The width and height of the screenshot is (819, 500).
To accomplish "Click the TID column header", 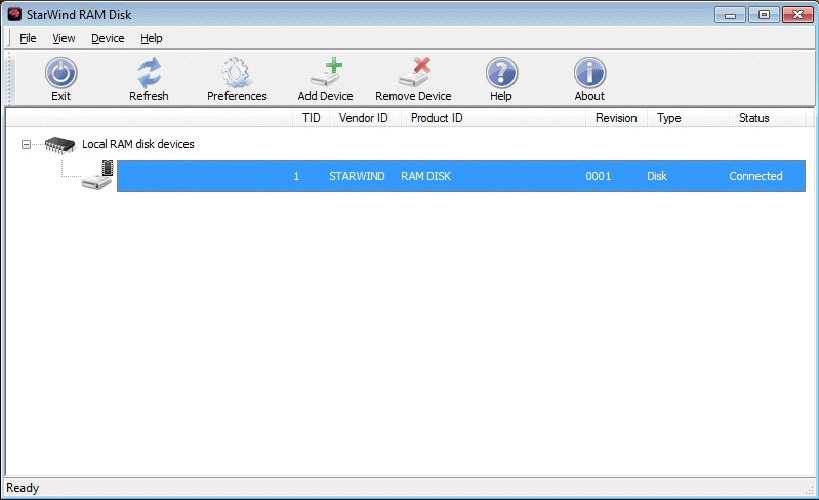I will point(311,118).
